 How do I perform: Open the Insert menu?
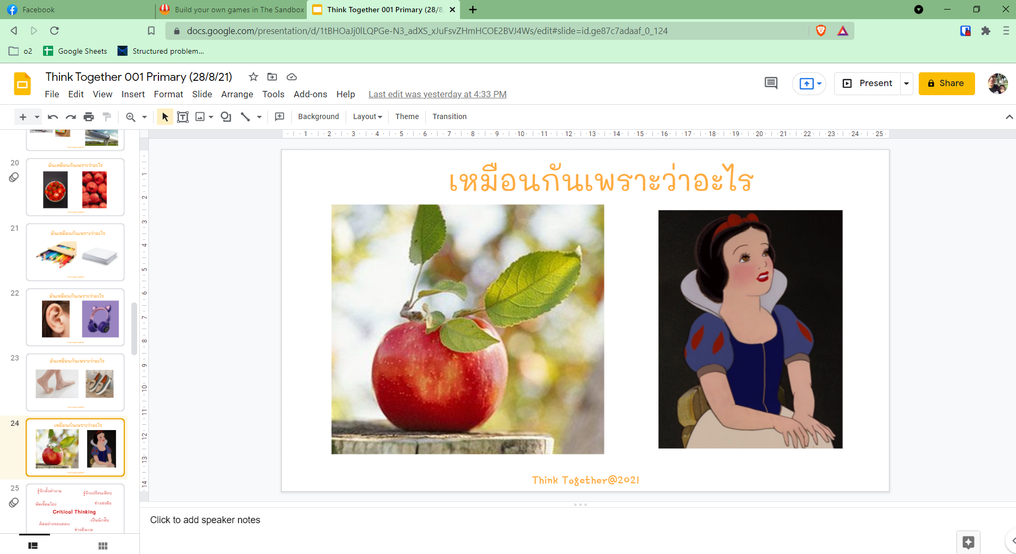133,94
